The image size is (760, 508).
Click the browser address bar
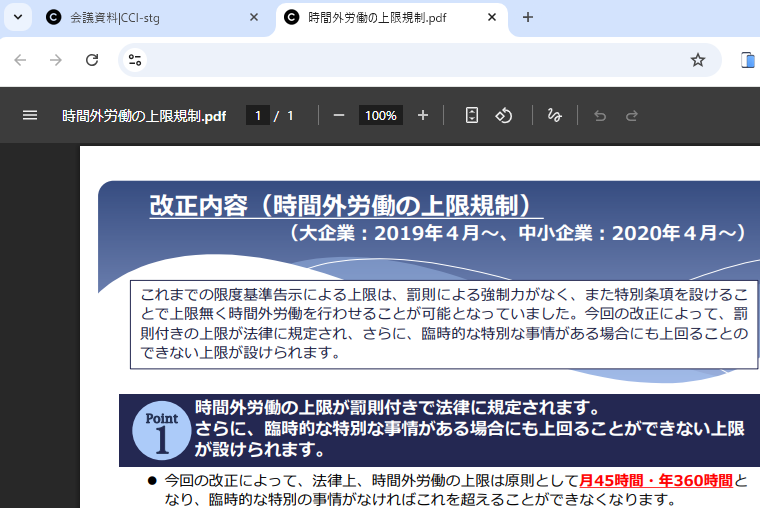[x=420, y=60]
